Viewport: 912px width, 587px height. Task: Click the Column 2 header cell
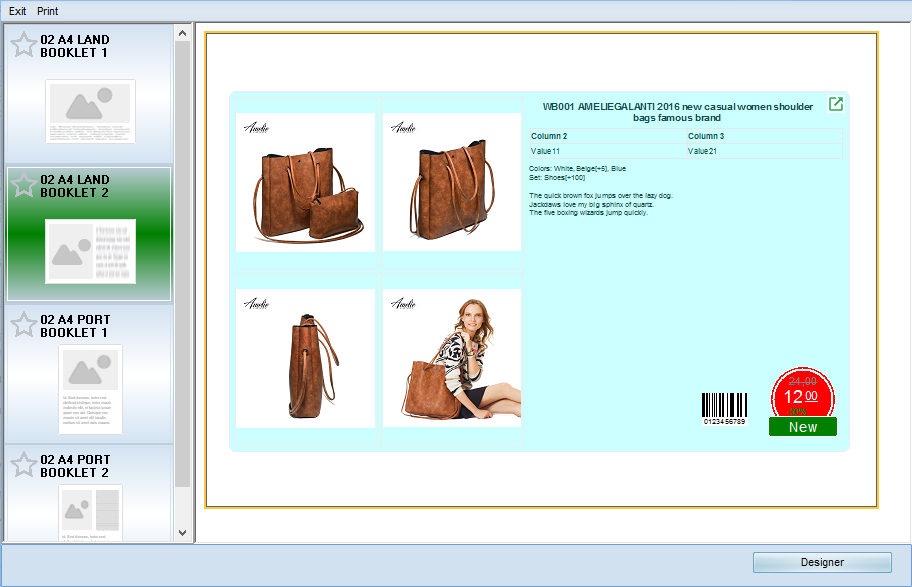coord(608,136)
